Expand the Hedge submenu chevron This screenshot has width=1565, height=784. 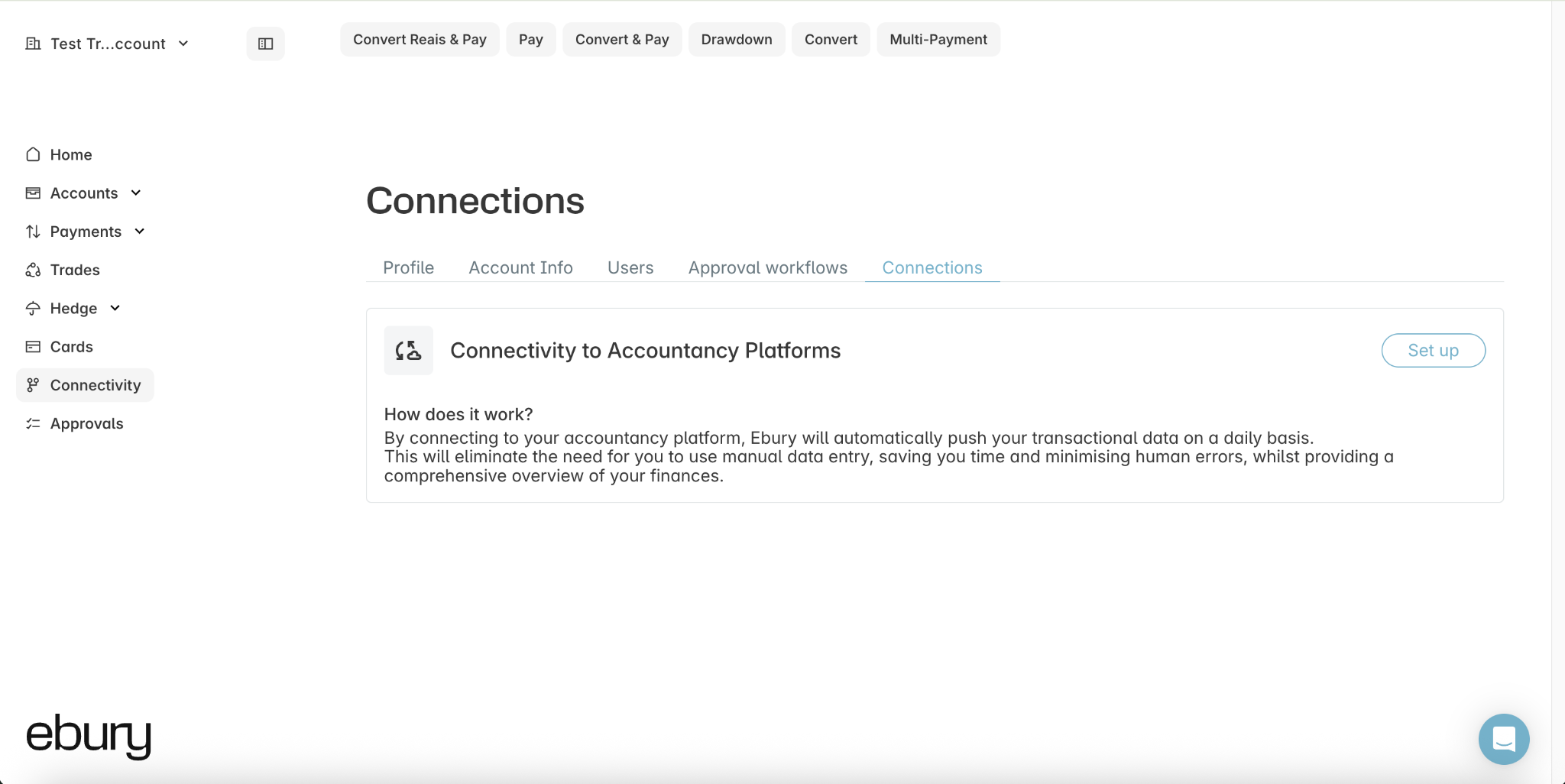pyautogui.click(x=115, y=308)
